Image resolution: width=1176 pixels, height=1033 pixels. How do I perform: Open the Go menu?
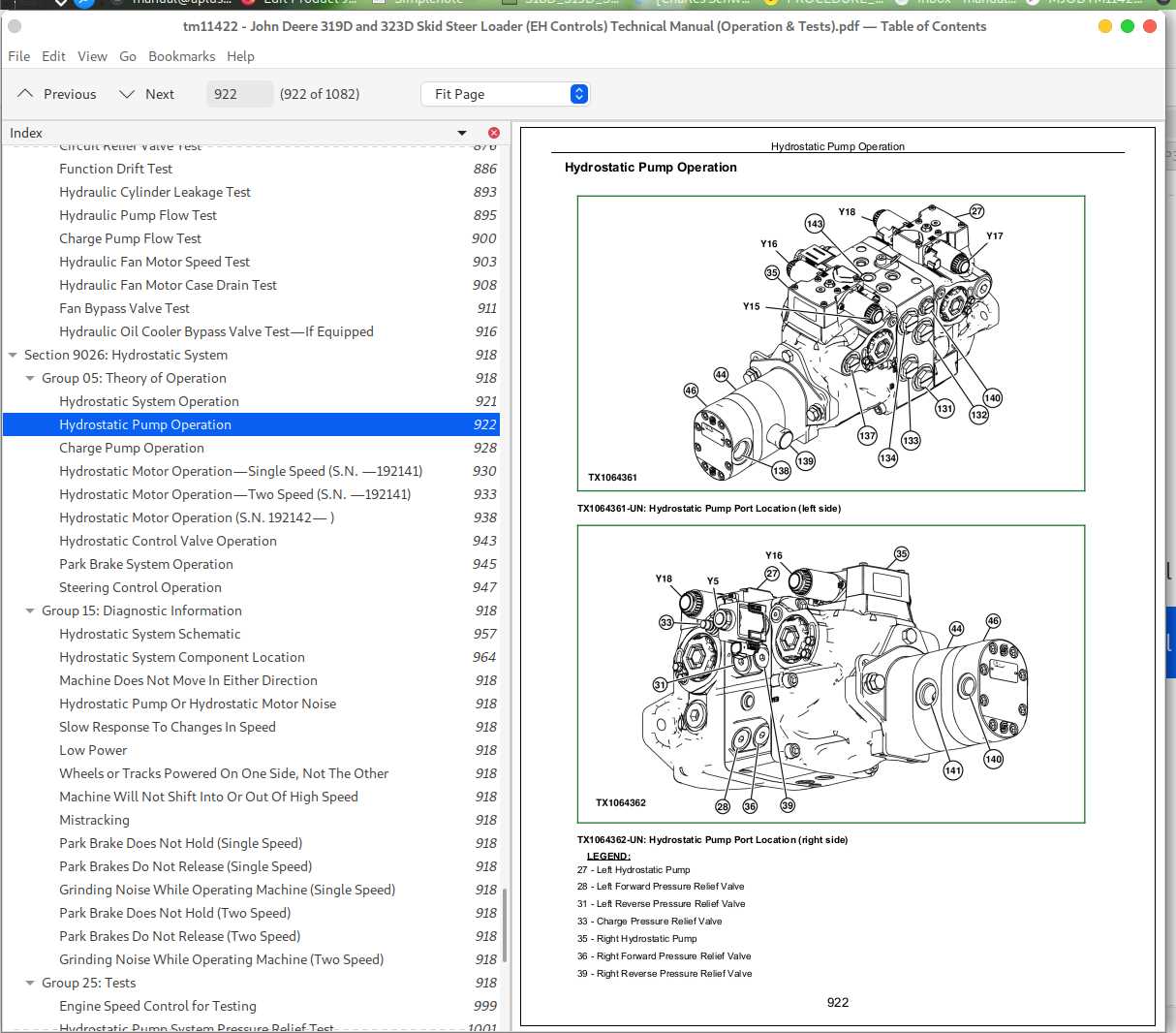pos(128,56)
